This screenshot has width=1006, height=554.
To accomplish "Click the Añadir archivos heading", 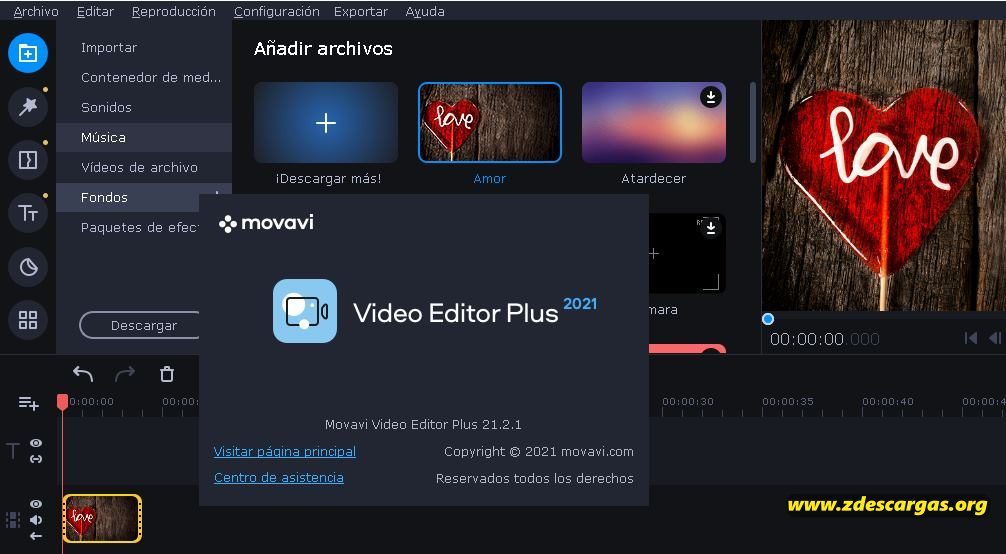I will [x=323, y=49].
